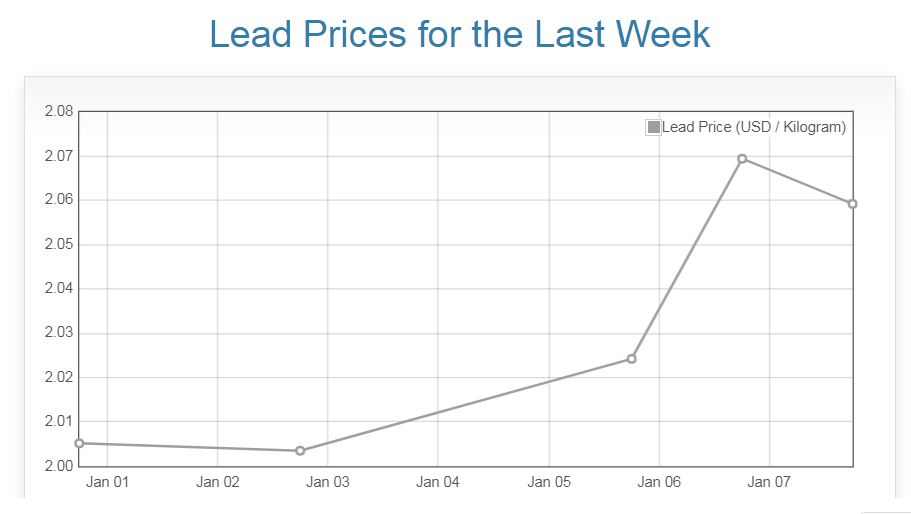The image size is (911, 514).
Task: Click the 'Lead Prices for the Last Week' title
Action: [459, 34]
